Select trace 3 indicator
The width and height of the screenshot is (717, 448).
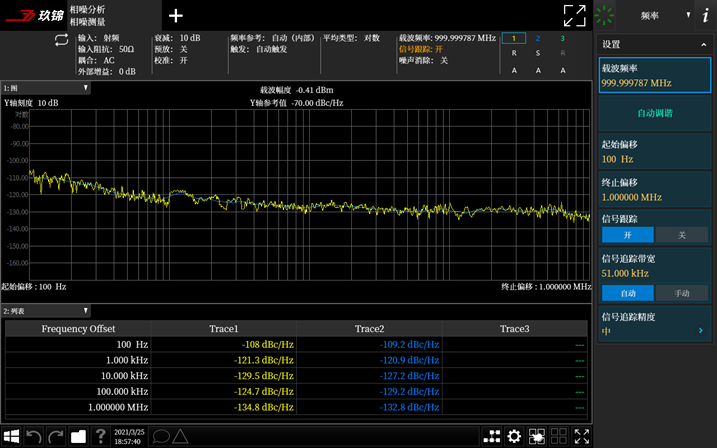pyautogui.click(x=562, y=38)
